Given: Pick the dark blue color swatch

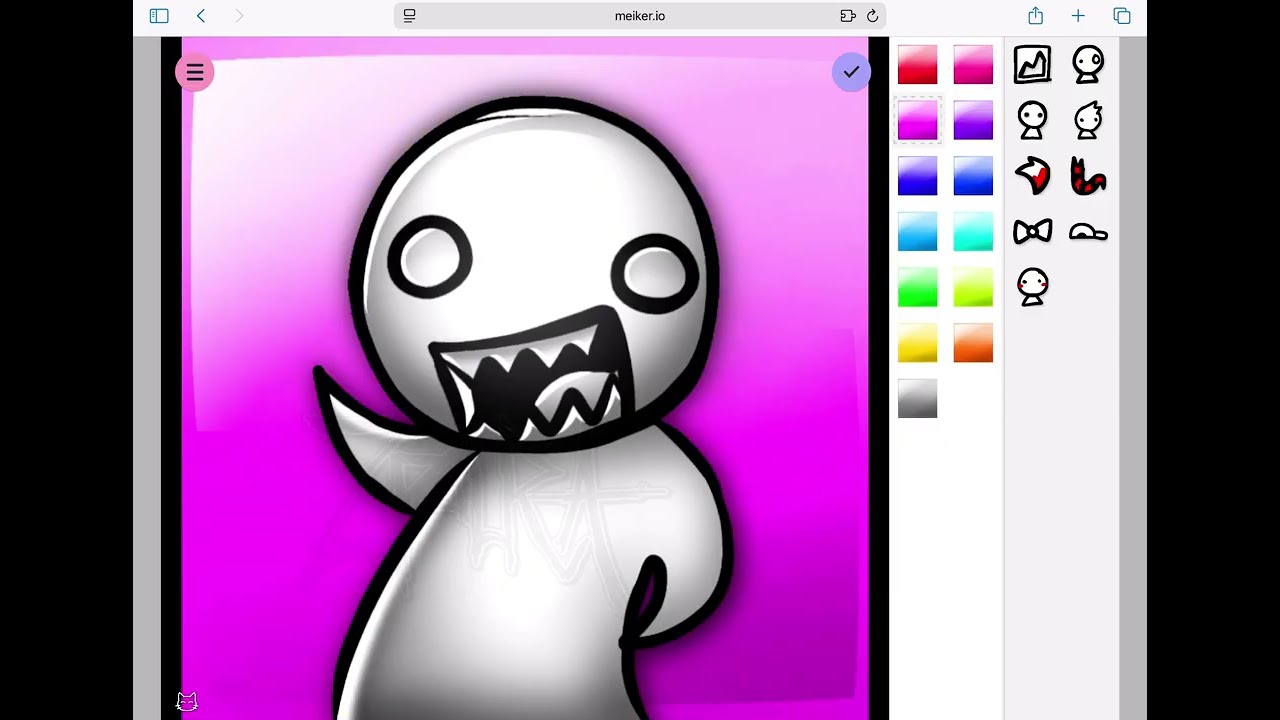Looking at the screenshot, I should click(917, 176).
